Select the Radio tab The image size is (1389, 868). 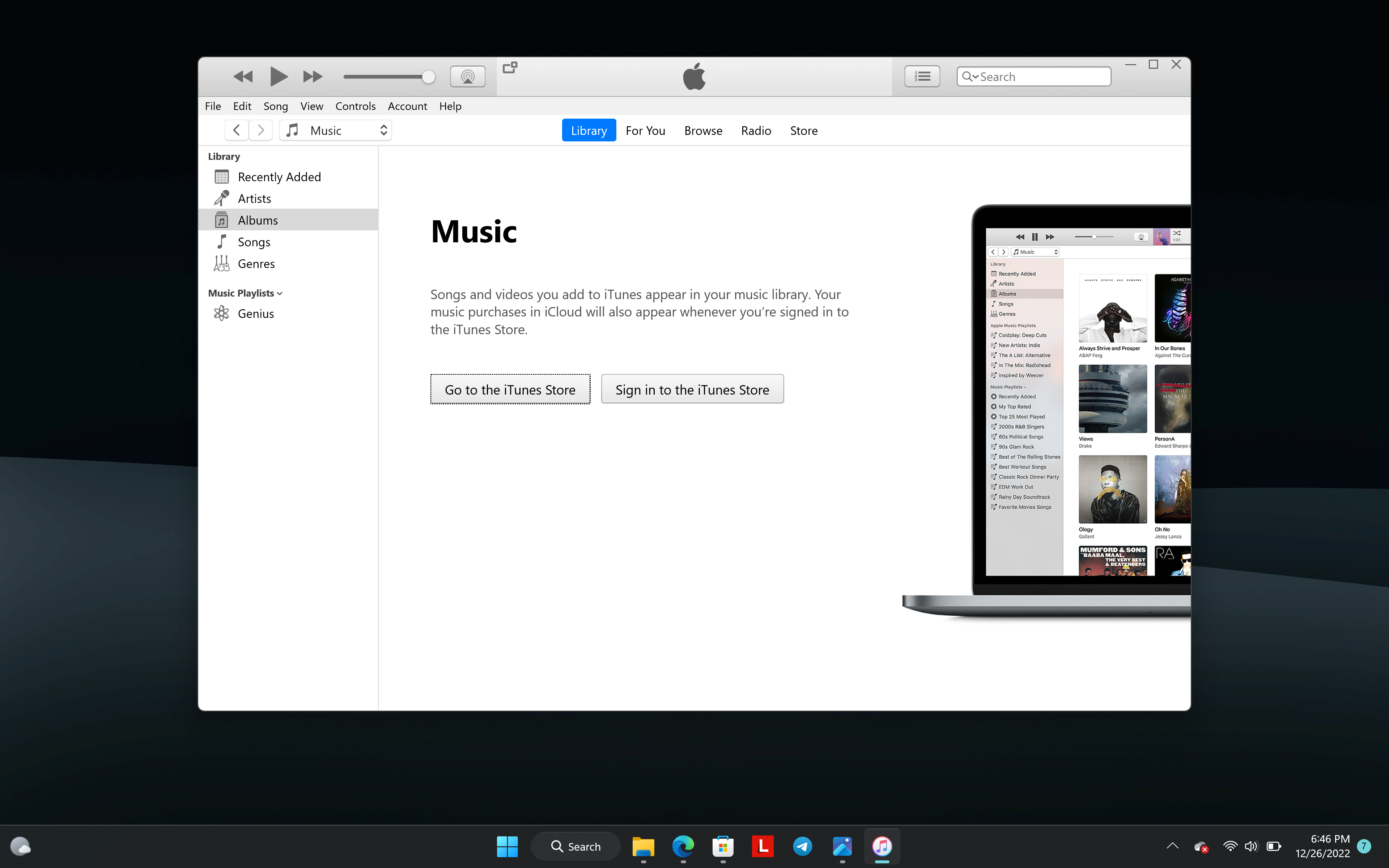coord(756,130)
